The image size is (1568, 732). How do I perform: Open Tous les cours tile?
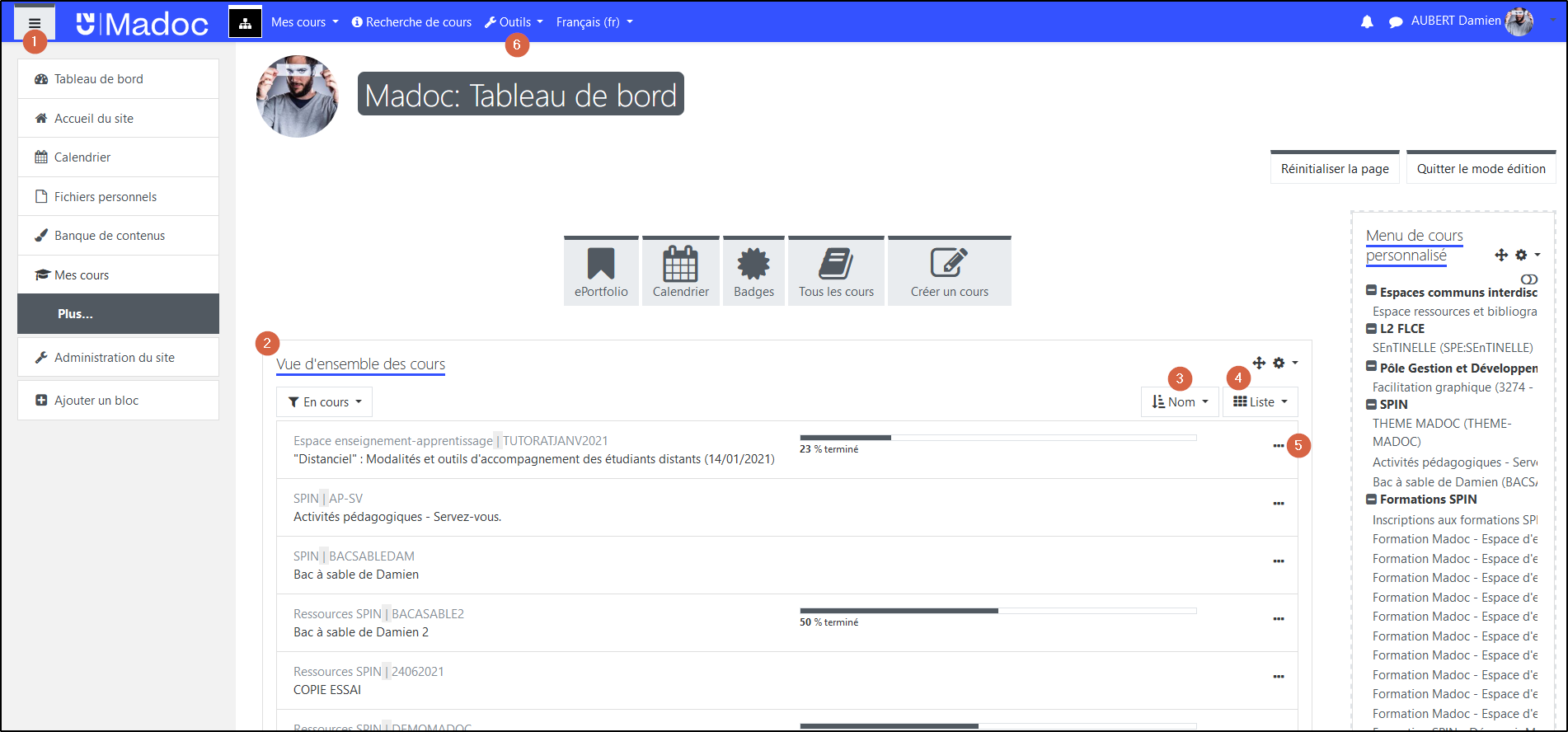tap(836, 272)
